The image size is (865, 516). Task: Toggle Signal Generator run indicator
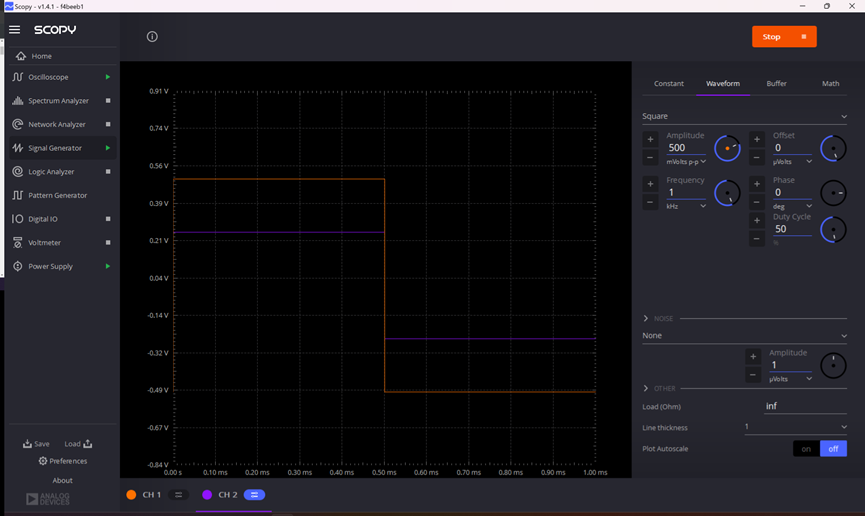[108, 148]
